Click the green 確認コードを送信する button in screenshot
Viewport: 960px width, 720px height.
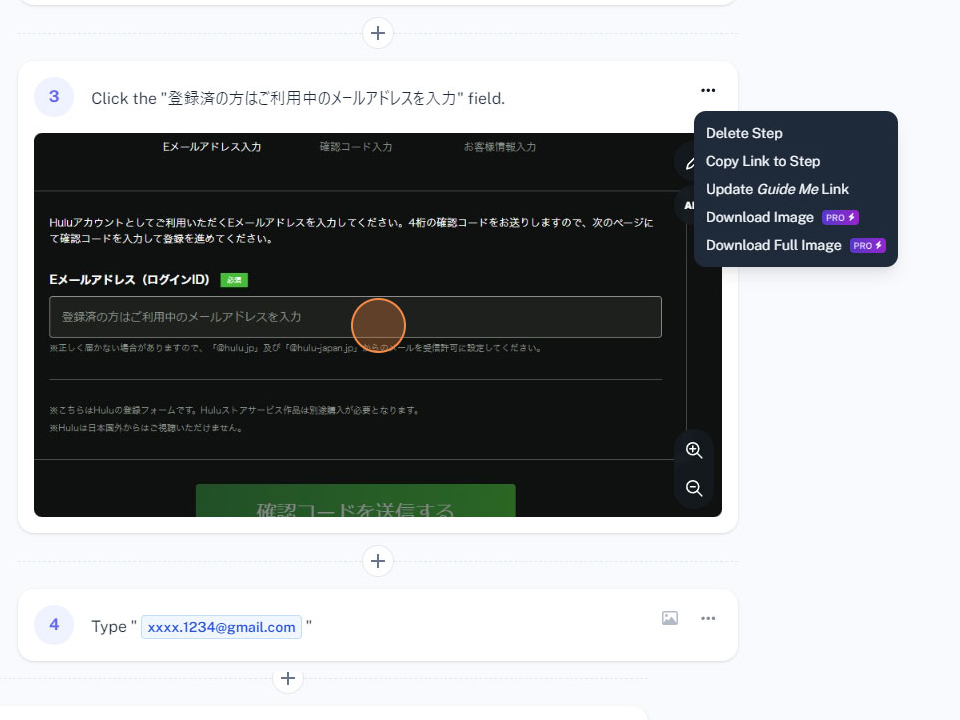click(x=355, y=502)
